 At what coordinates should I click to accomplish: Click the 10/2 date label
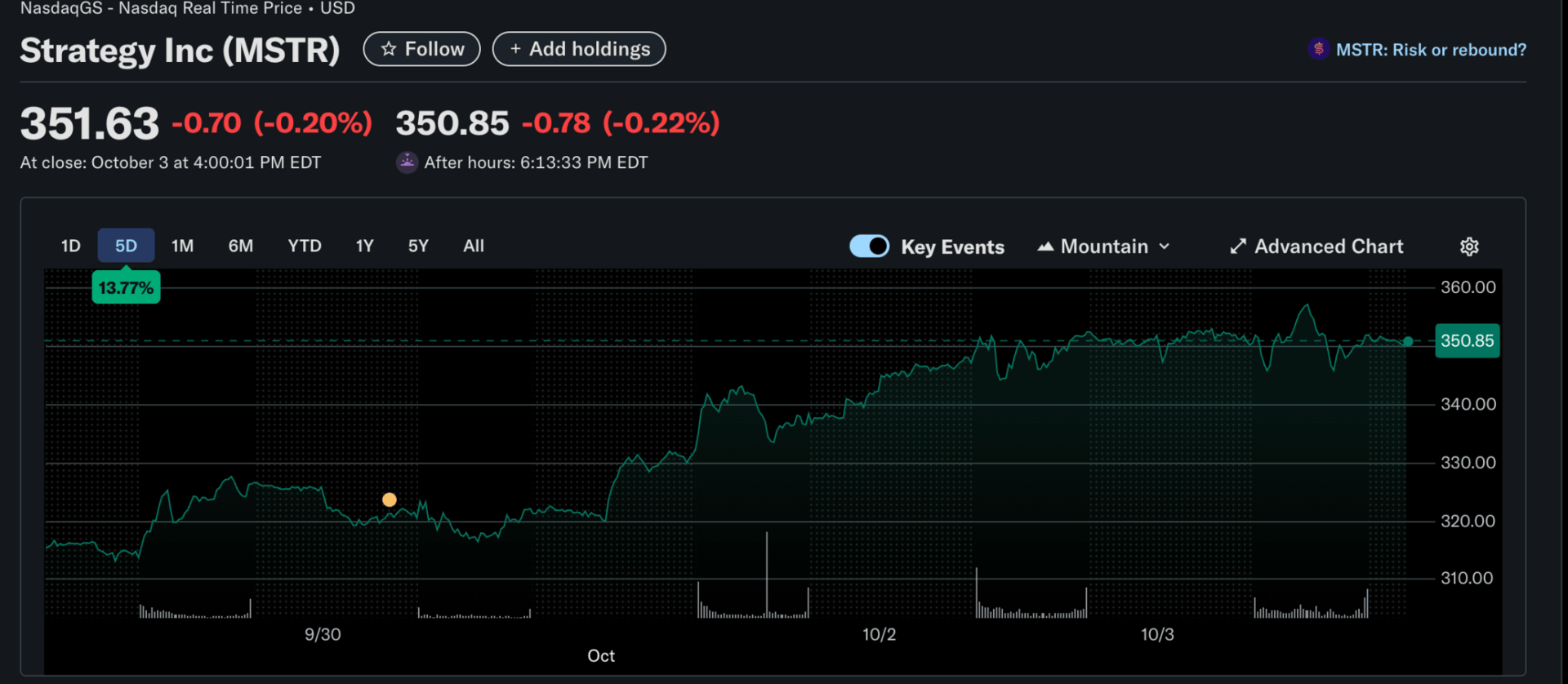880,634
